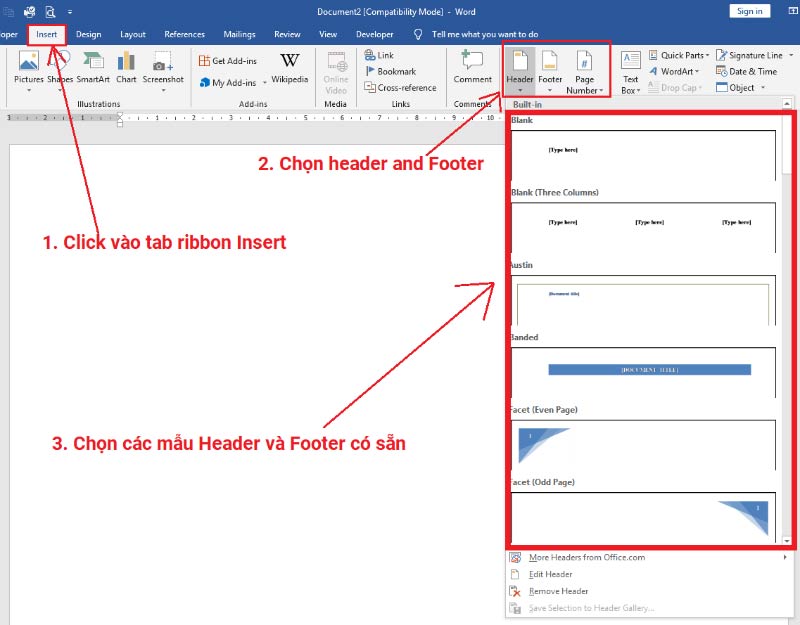Screen dimensions: 800x625
Task: Insert a SmartArt graphic
Action: click(x=93, y=67)
